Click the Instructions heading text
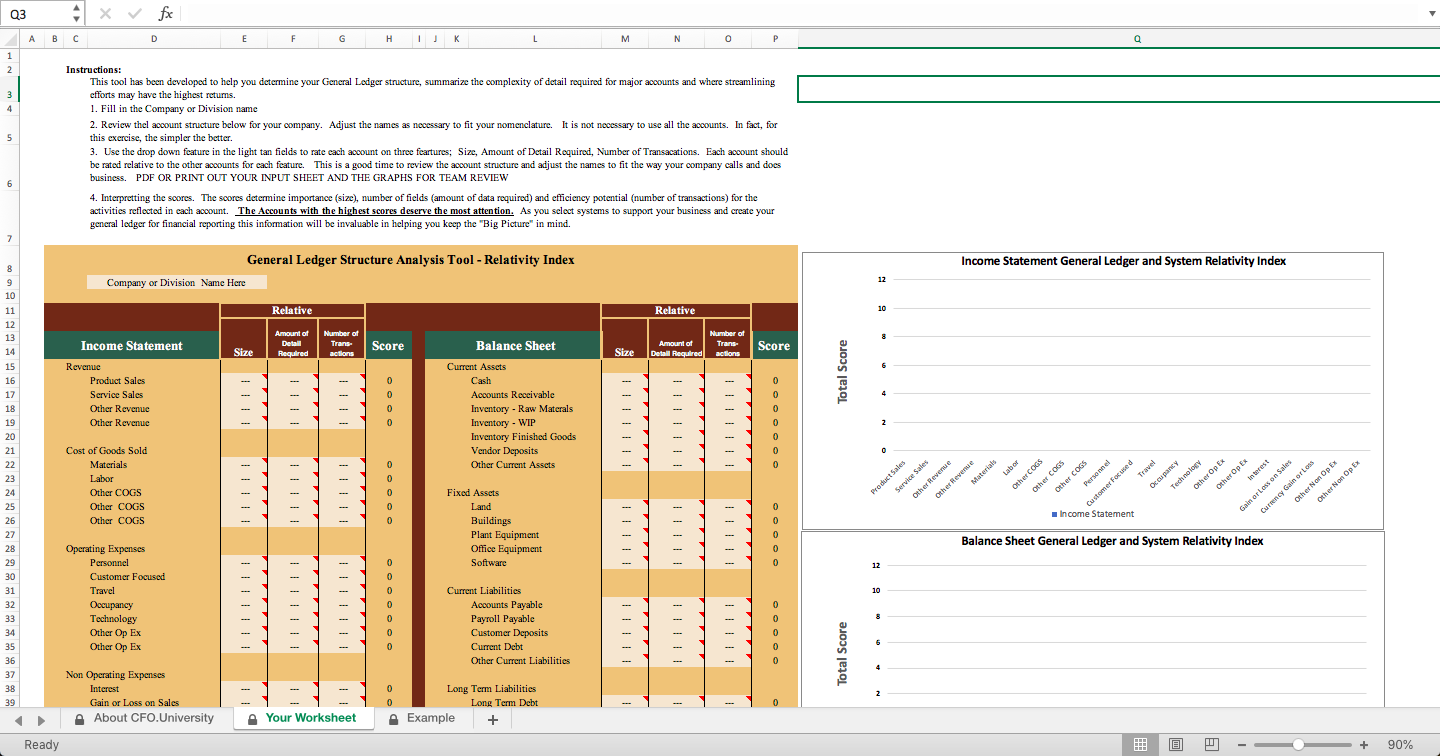The width and height of the screenshot is (1440, 756). 94,70
